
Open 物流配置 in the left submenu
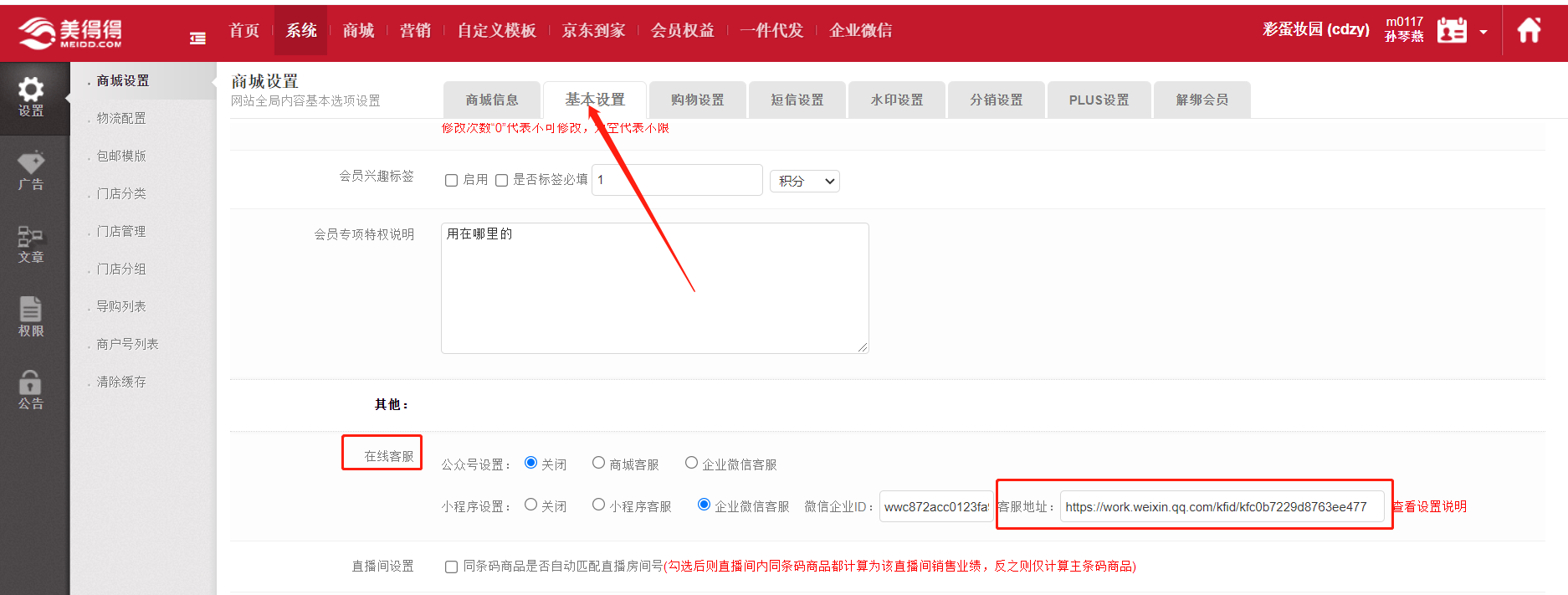pyautogui.click(x=121, y=119)
